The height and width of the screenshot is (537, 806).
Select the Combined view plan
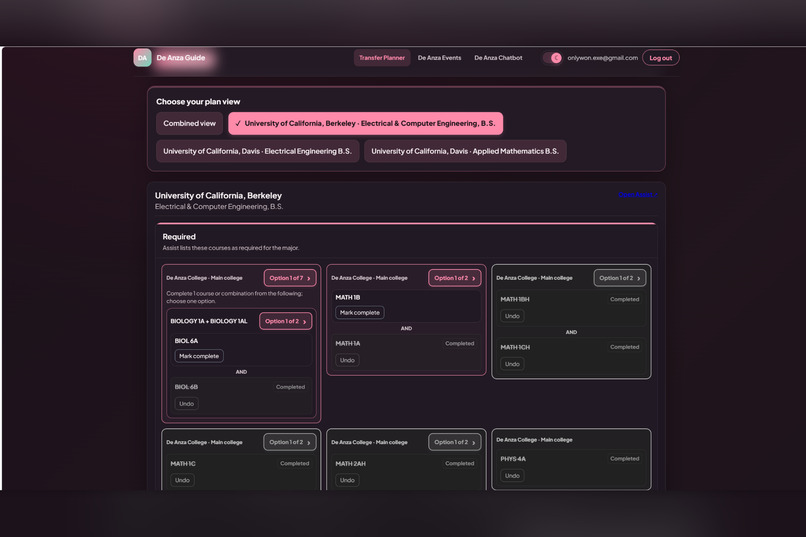point(190,123)
